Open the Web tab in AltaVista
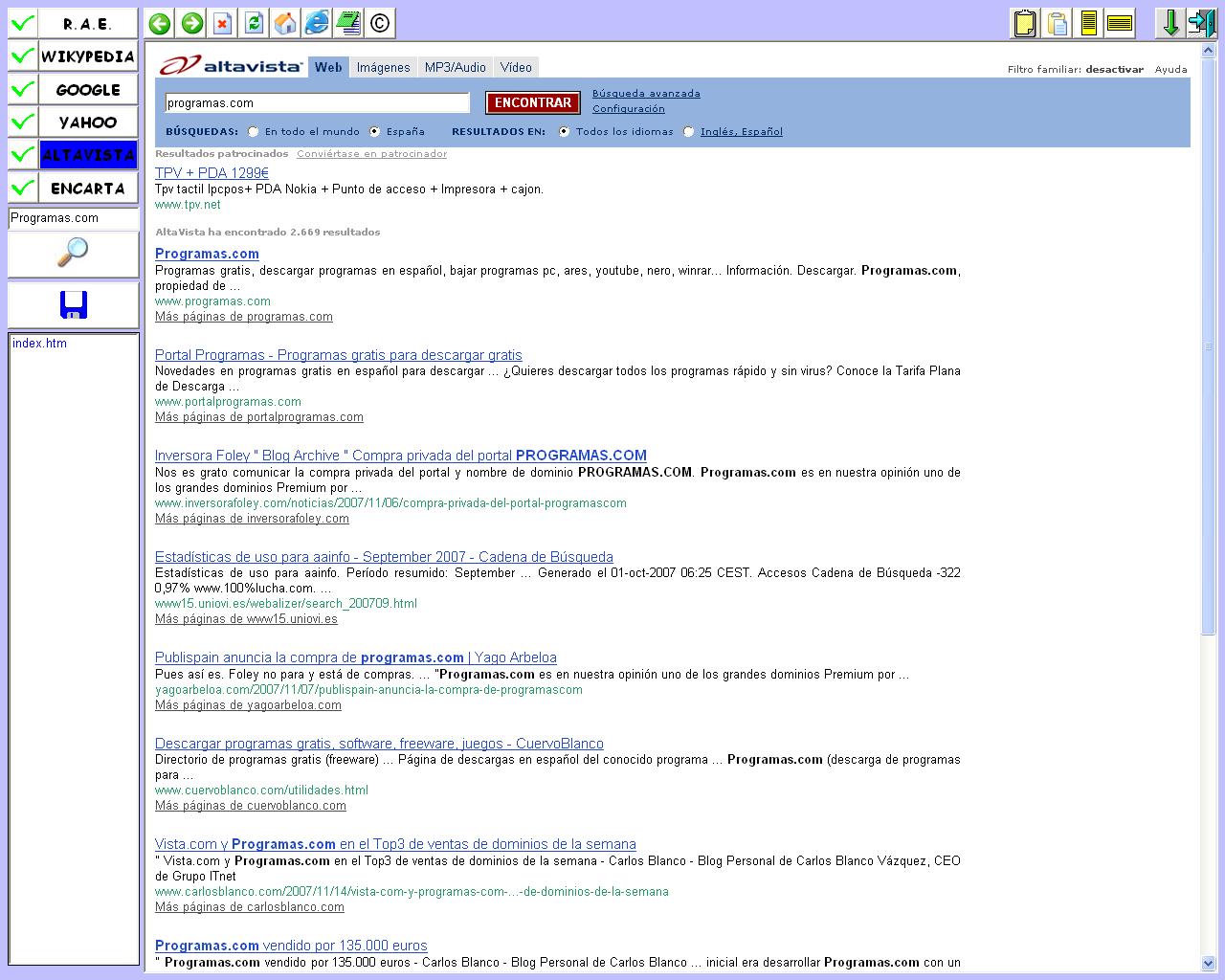The width and height of the screenshot is (1225, 980). coord(328,67)
